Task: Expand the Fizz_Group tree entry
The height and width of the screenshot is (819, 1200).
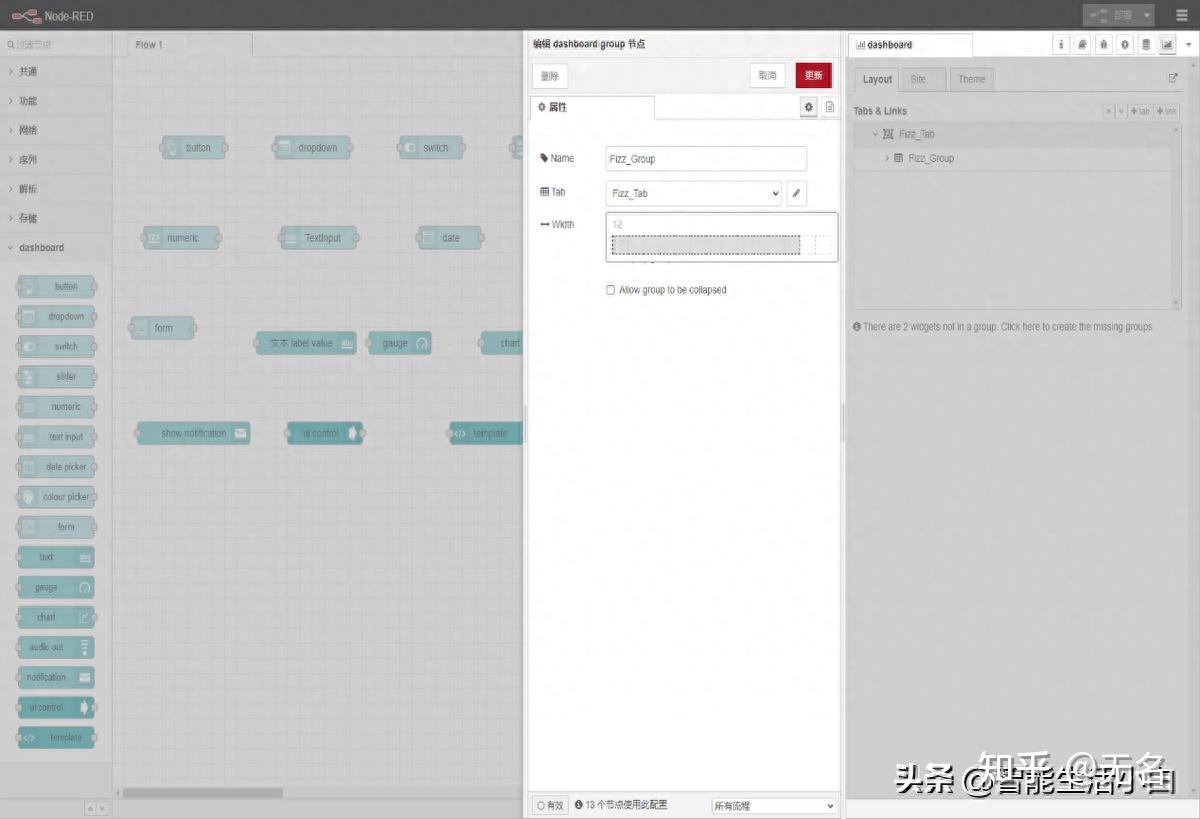Action: point(886,158)
